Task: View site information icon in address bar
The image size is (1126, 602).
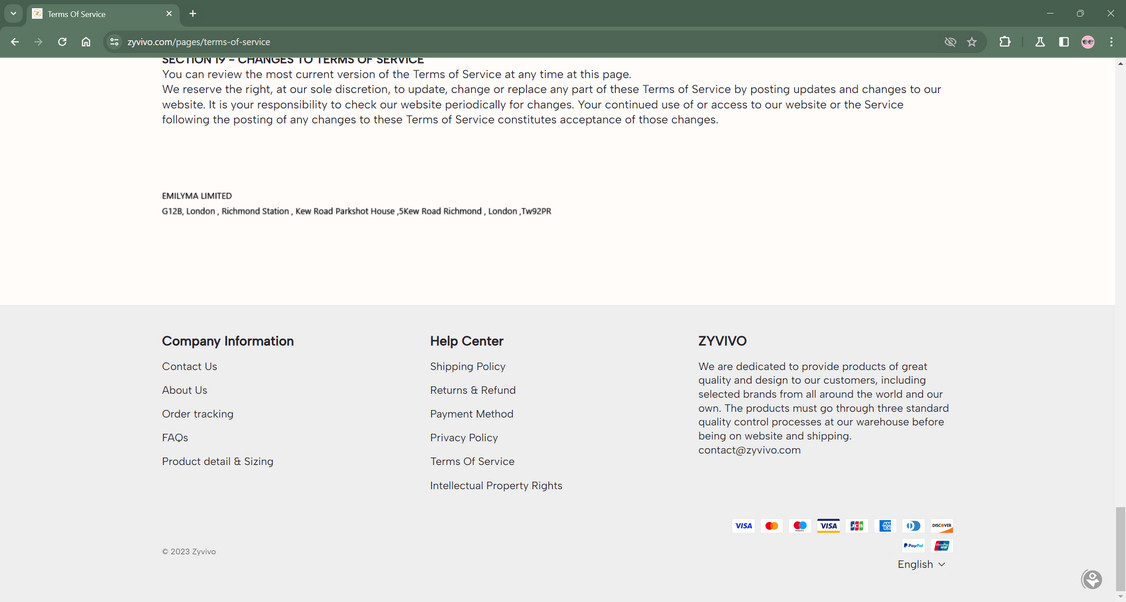Action: pyautogui.click(x=114, y=42)
